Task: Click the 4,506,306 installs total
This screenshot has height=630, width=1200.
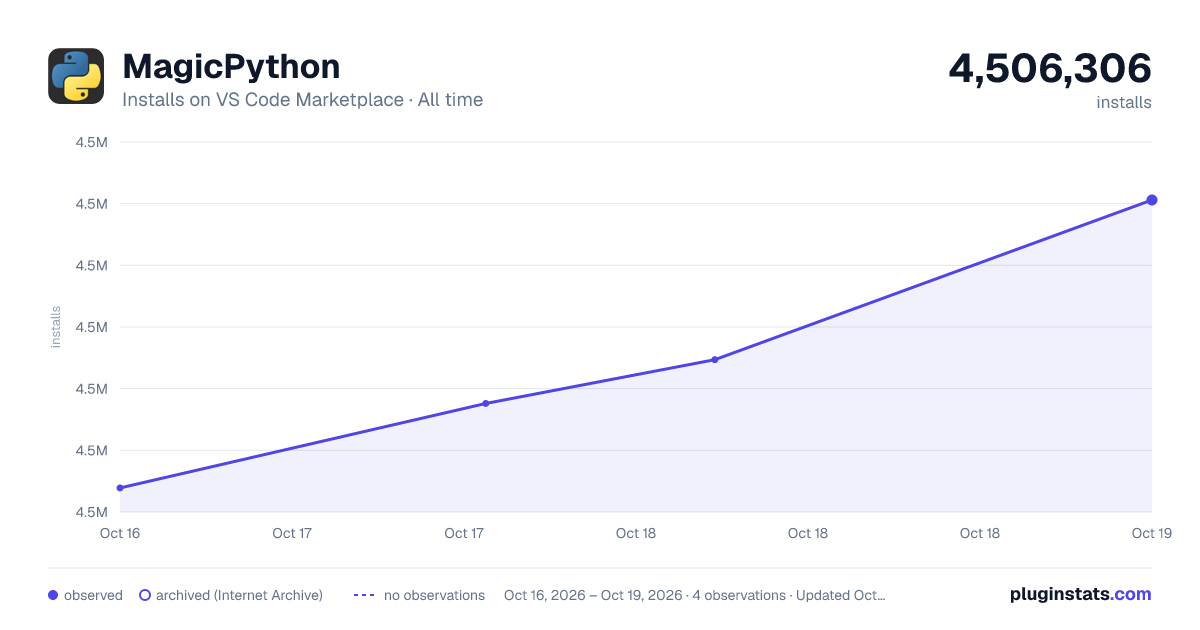Action: tap(1050, 69)
